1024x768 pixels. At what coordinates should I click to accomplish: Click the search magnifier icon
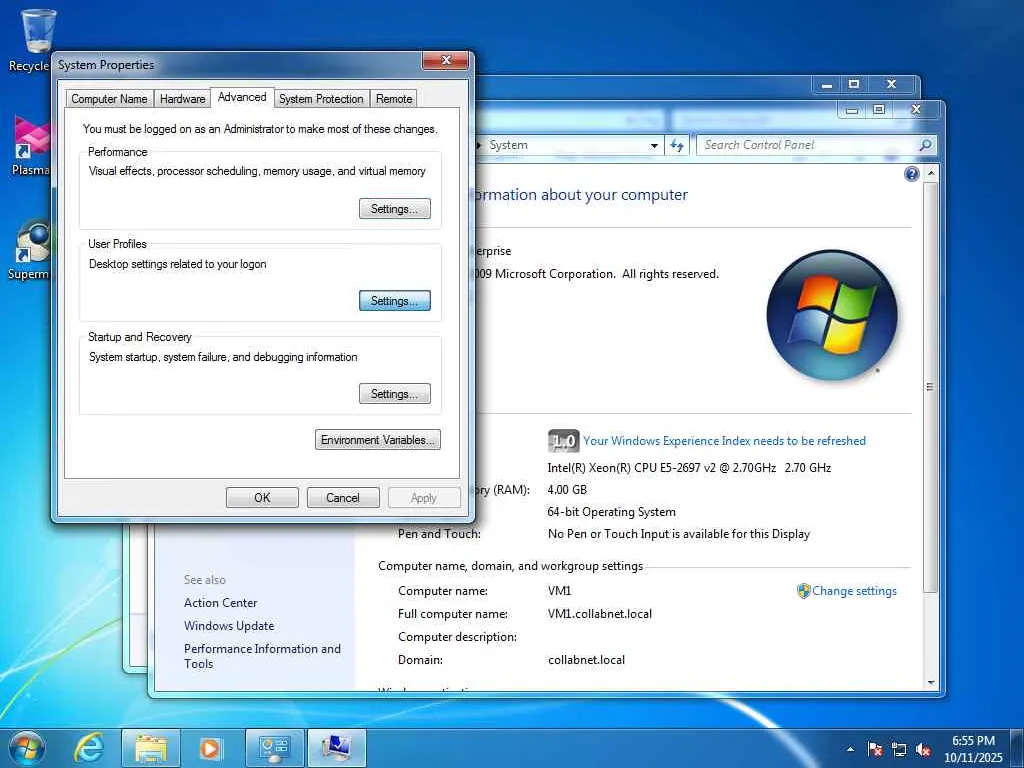tap(925, 145)
